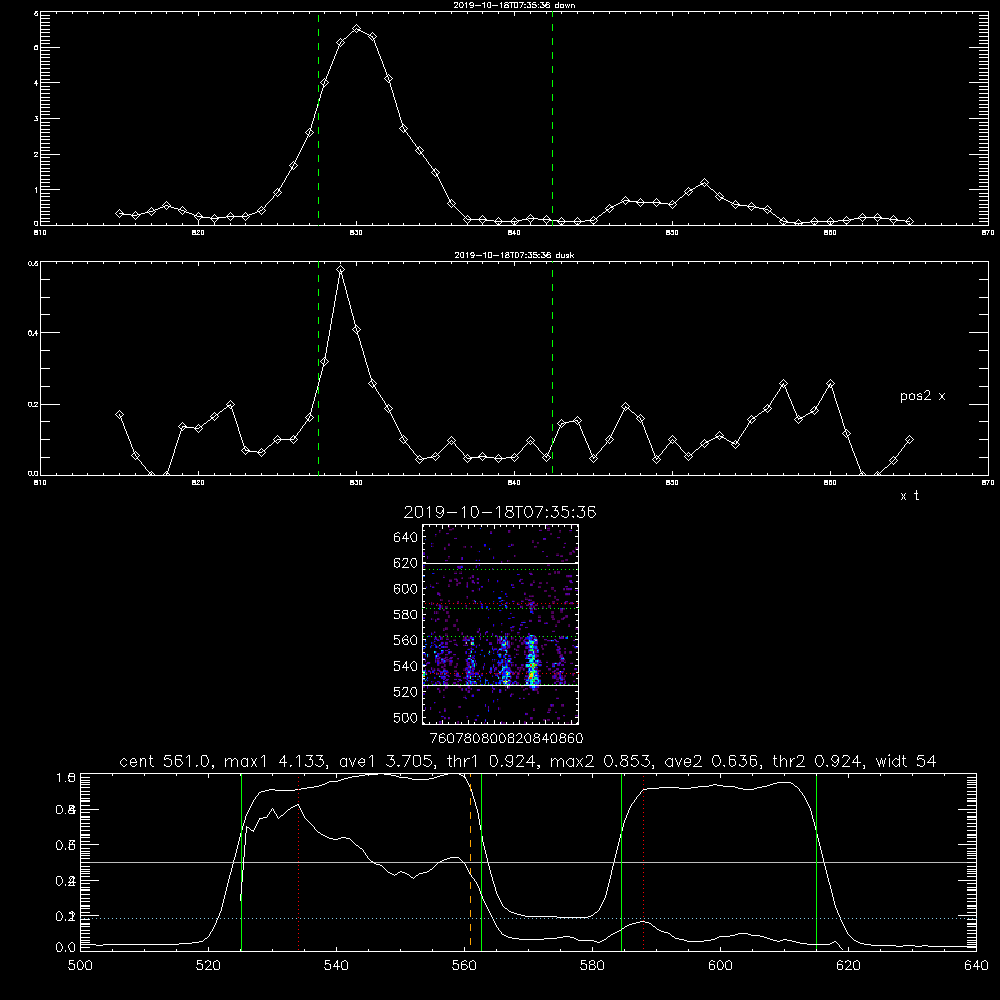The image size is (1000, 1000).
Task: Select the right green dashed line in dusk plot
Action: tap(552, 368)
